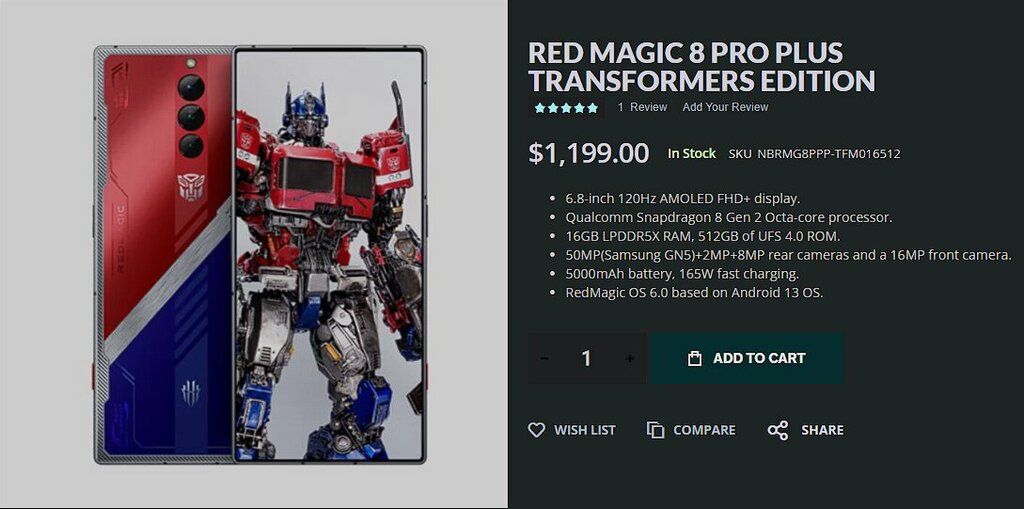Click the shopping bag icon on Add to Cart
1024x509 pixels.
pyautogui.click(x=695, y=358)
